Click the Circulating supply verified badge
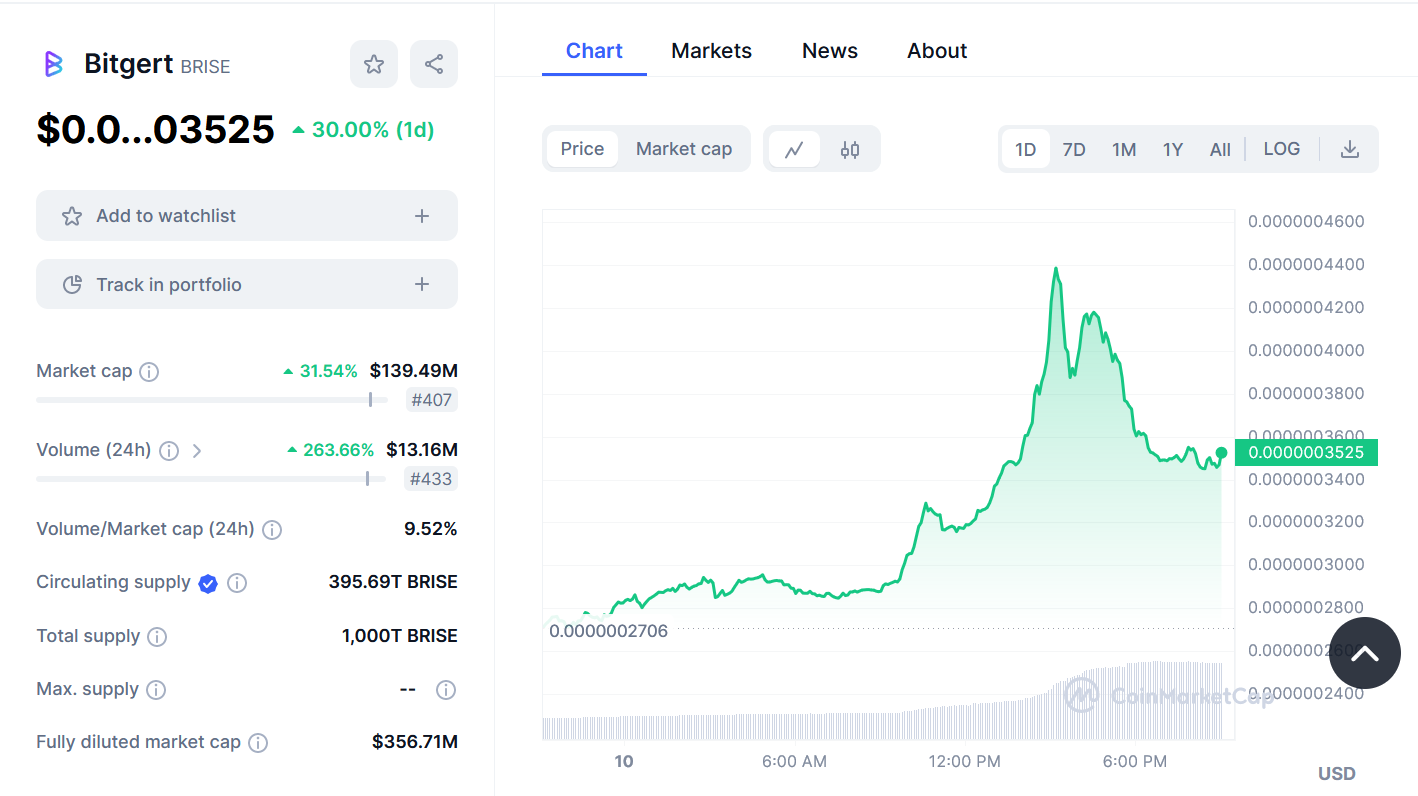 point(208,583)
